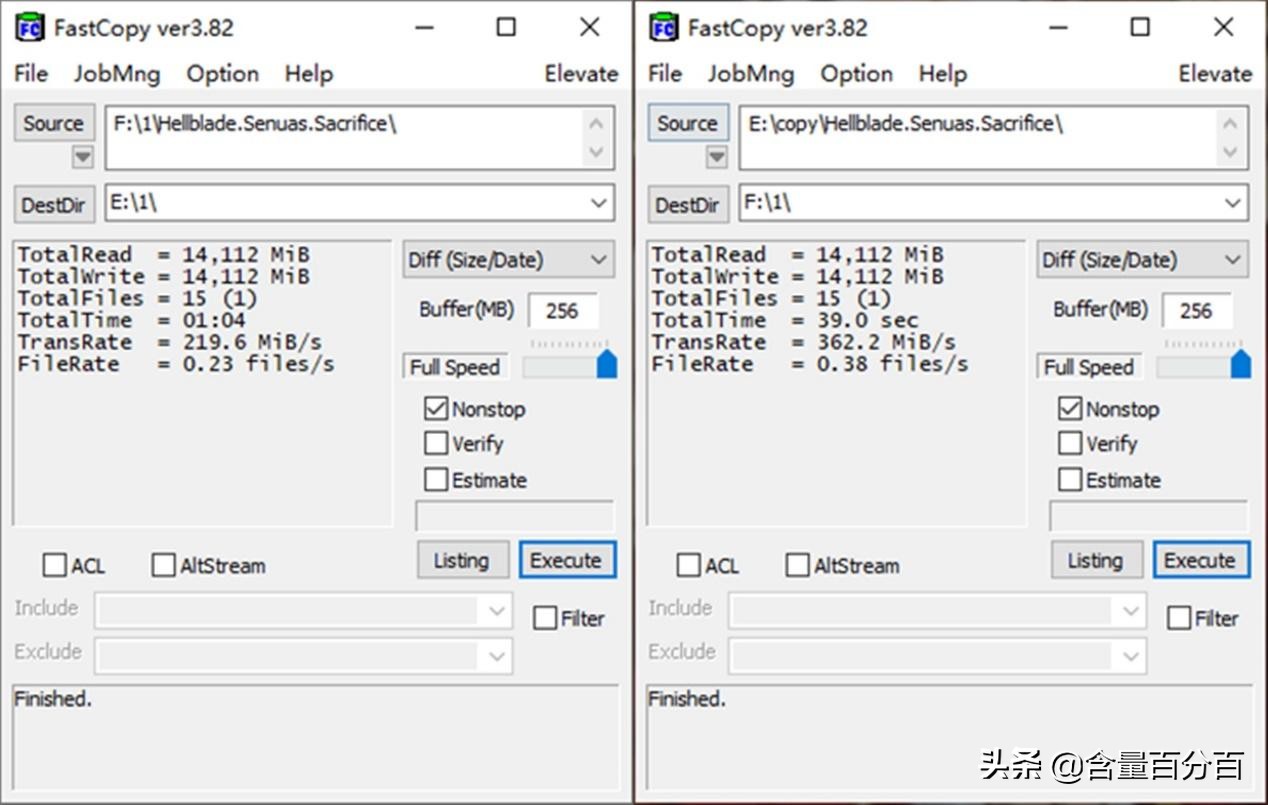Click Source button in left window

[x=54, y=123]
